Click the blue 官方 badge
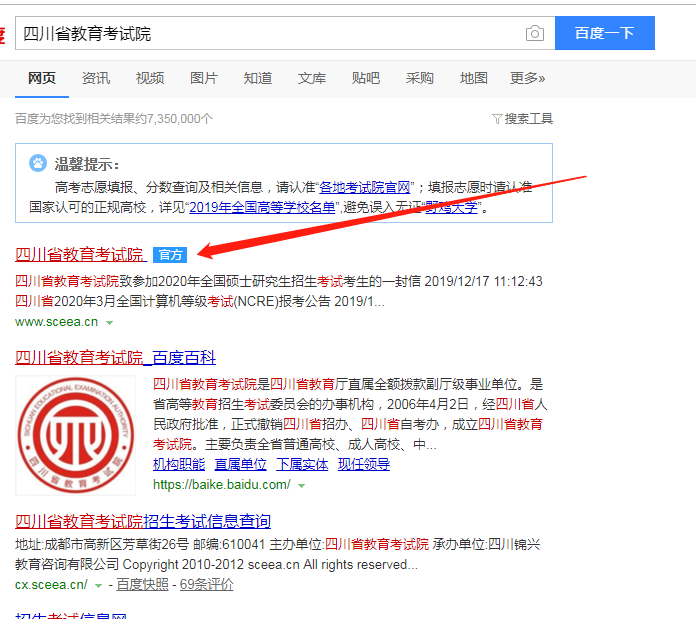The image size is (696, 619). (170, 255)
